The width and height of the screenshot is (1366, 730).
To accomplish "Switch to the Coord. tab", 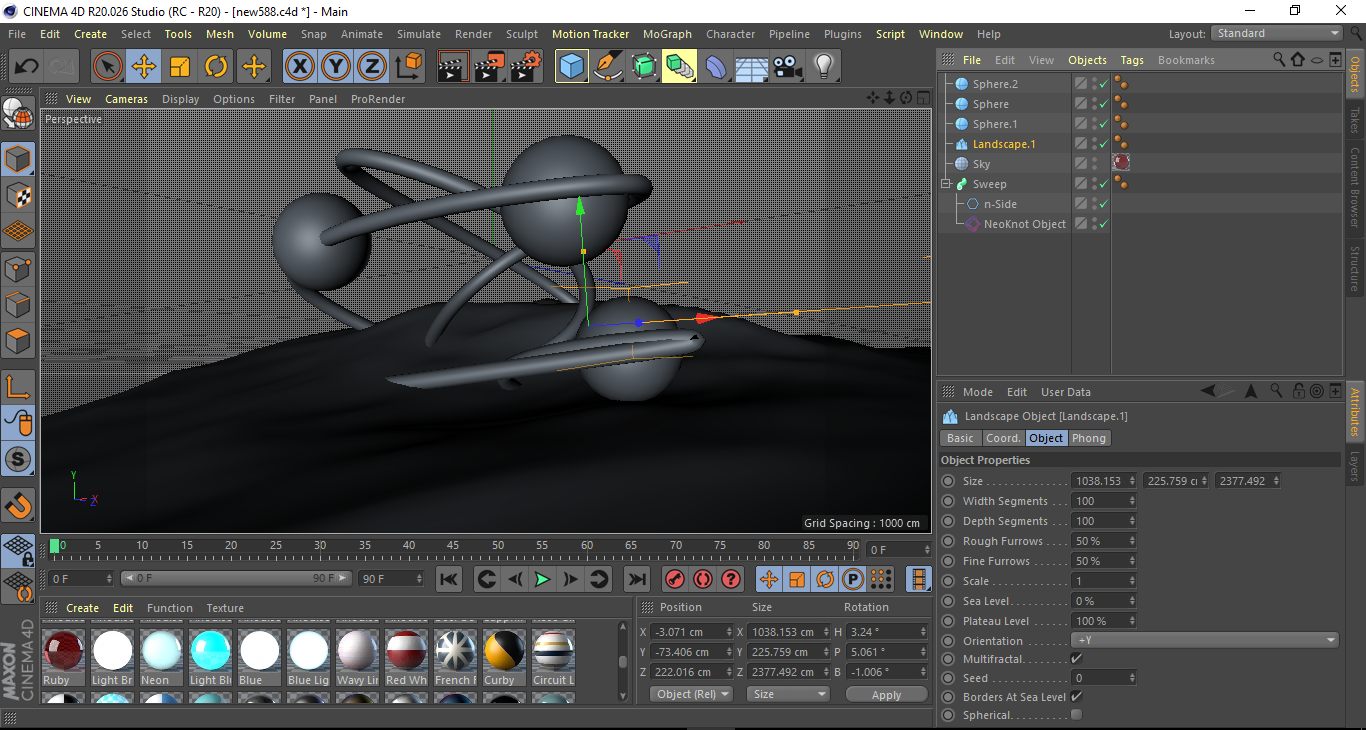I will [1003, 438].
